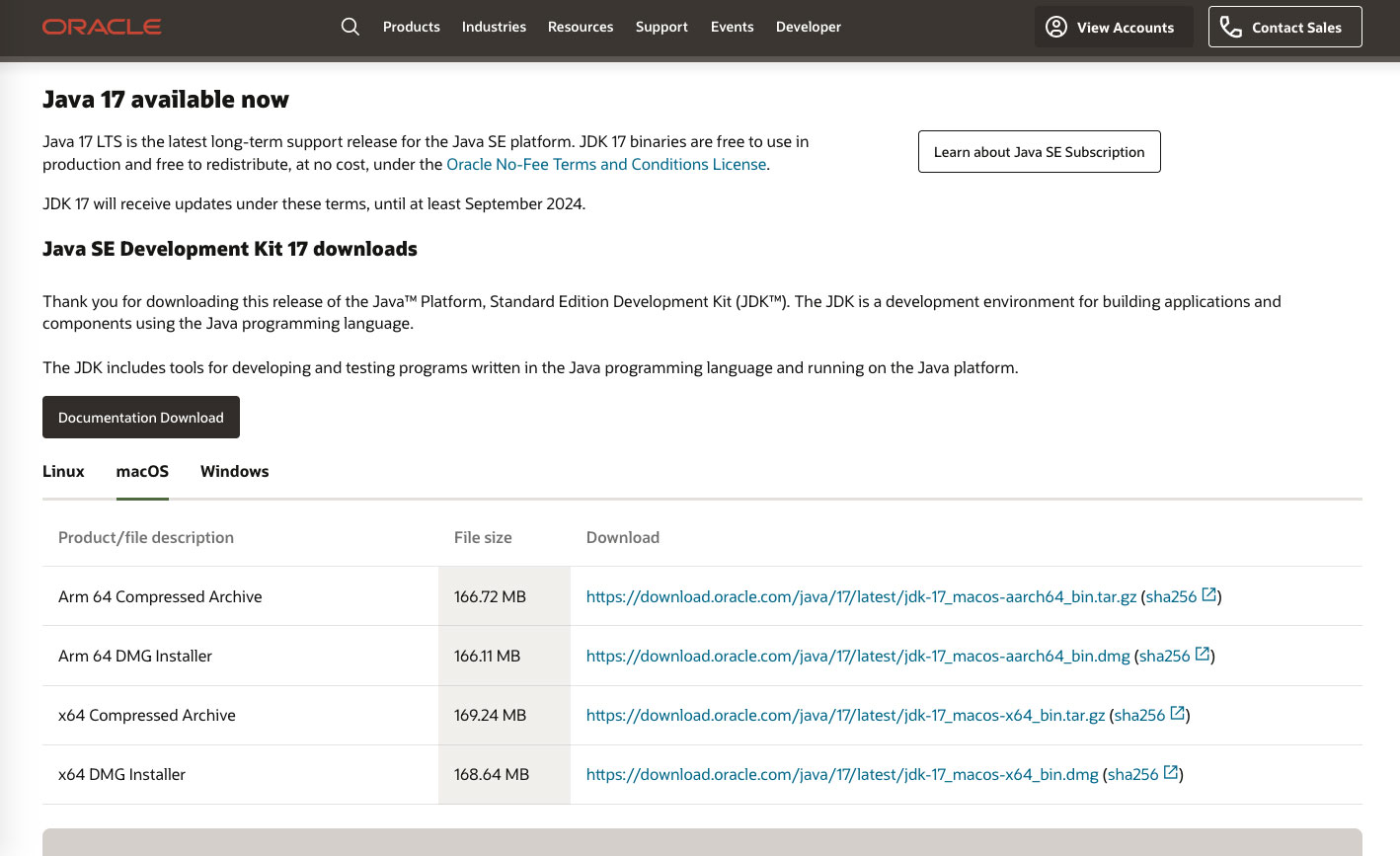Click Learn about Java SE Subscription

1040,151
